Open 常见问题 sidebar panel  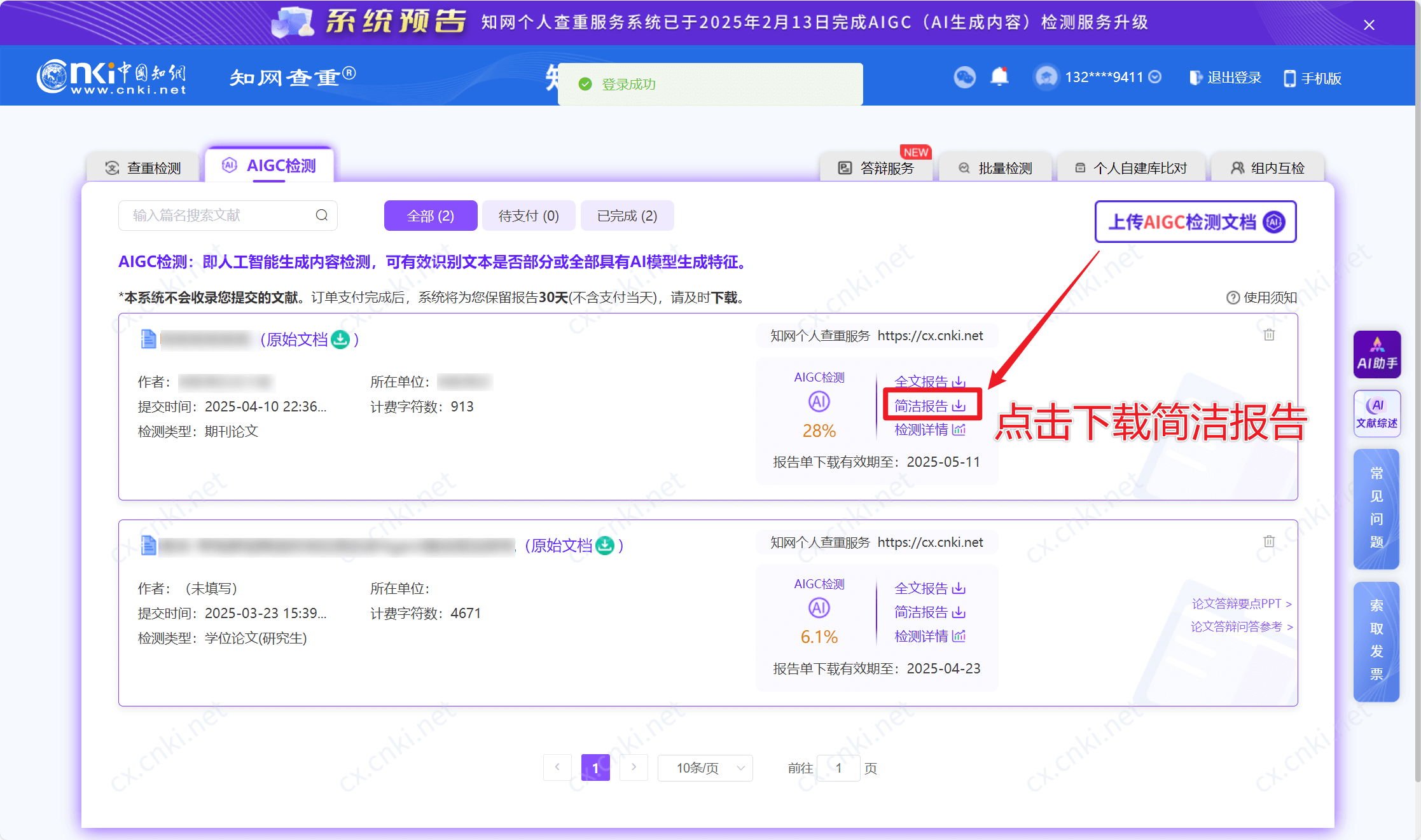pos(1376,509)
